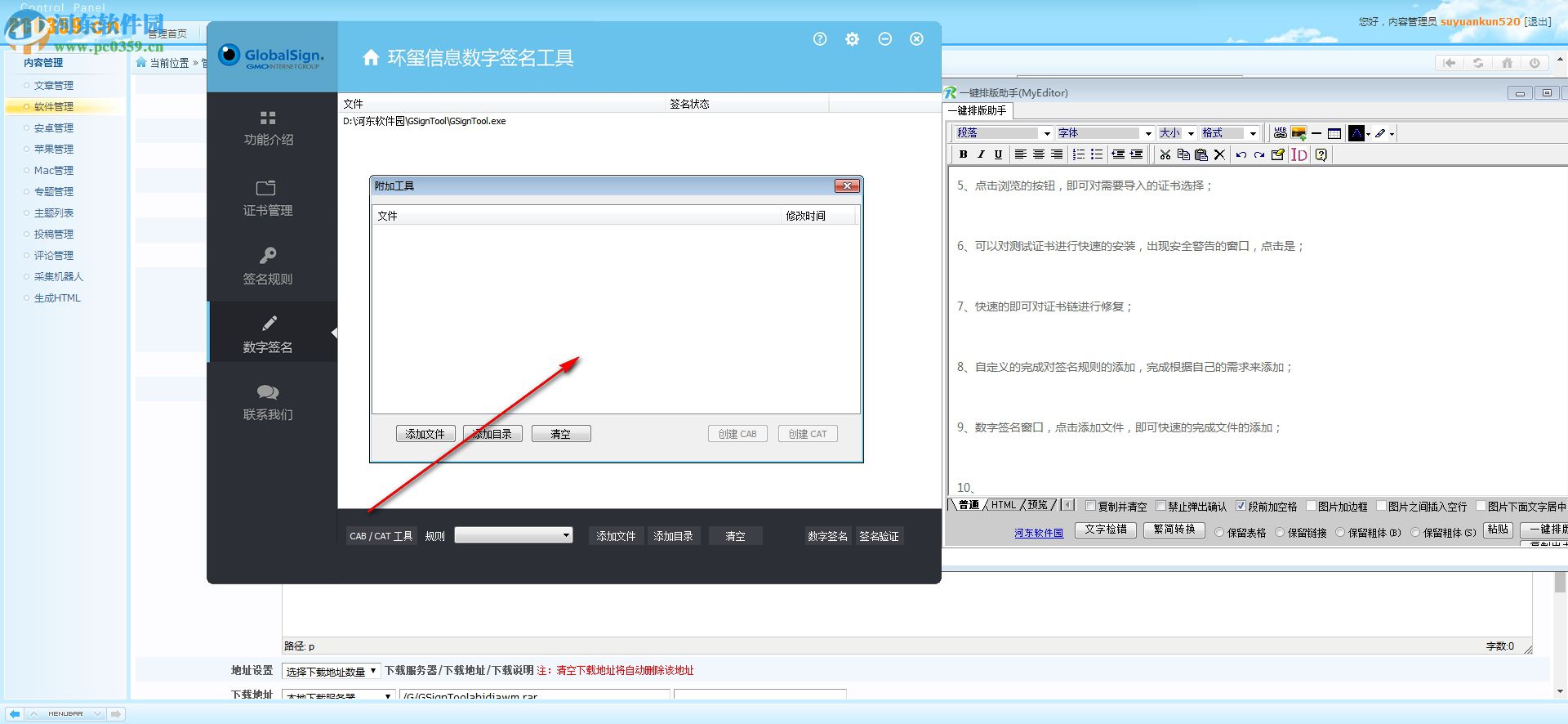The height and width of the screenshot is (724, 1568).
Task: Select 保留粗体 (B) radio button
Action: coord(1340,533)
